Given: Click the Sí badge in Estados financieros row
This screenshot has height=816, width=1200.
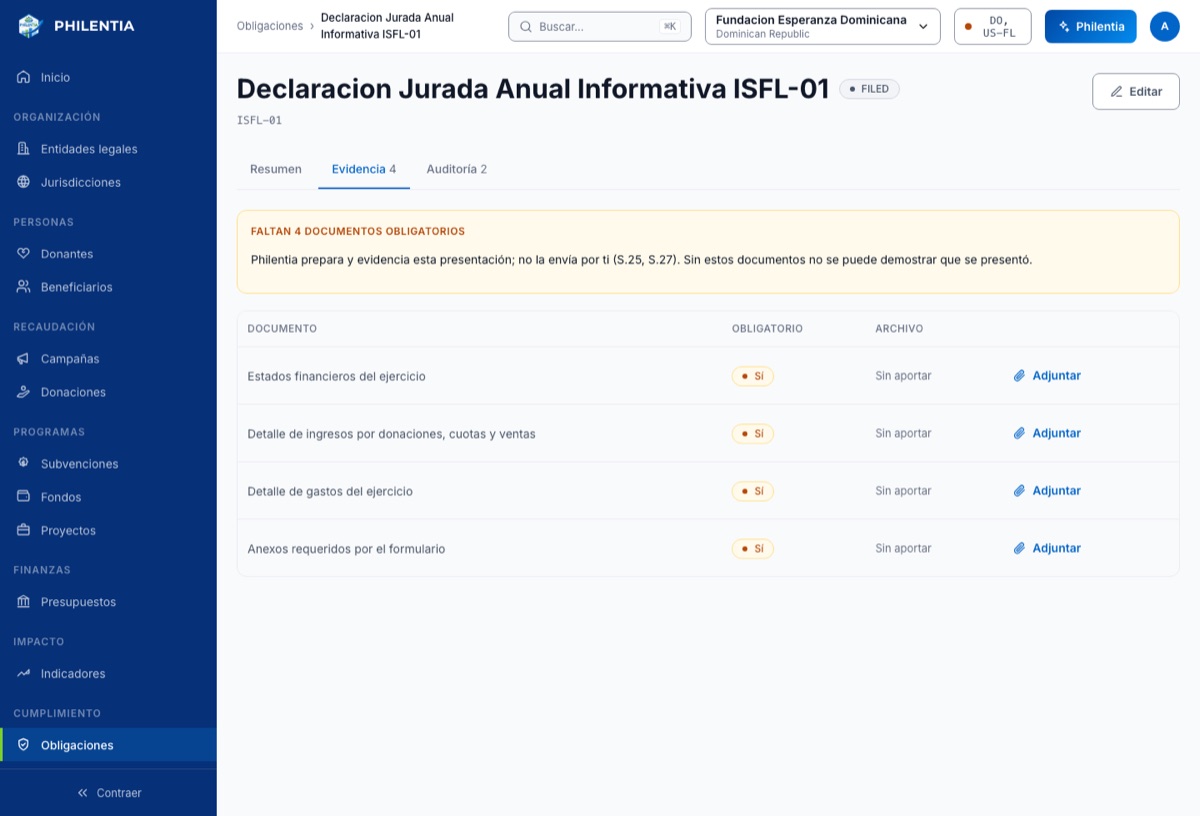Looking at the screenshot, I should tap(752, 376).
